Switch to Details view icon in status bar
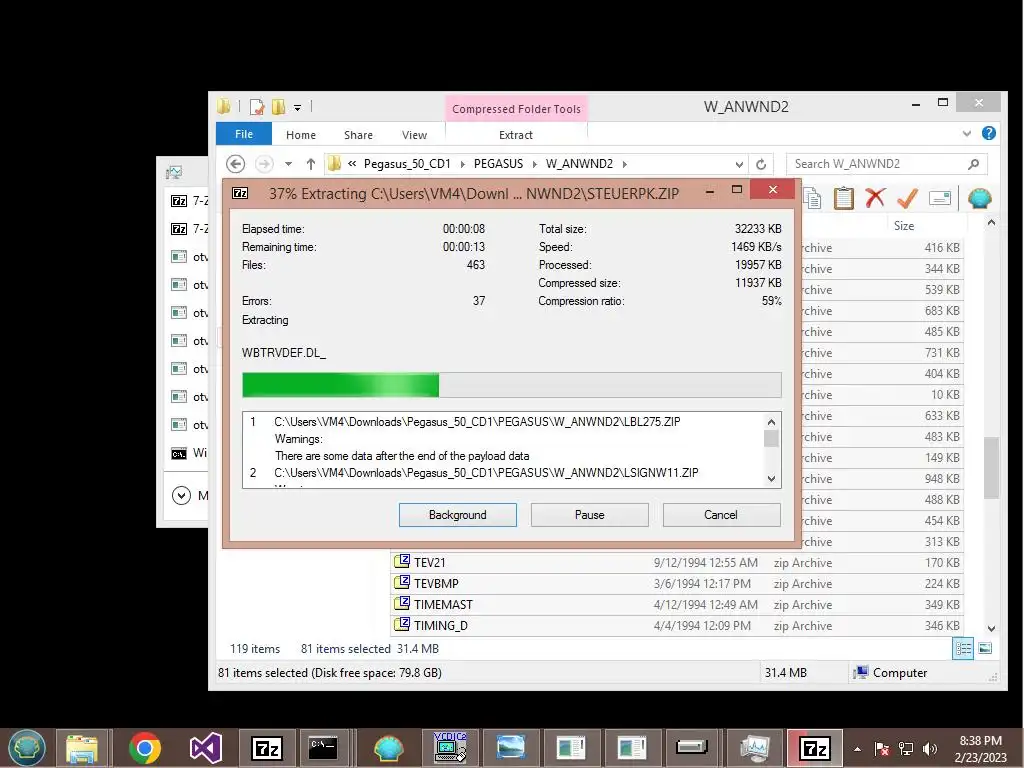The image size is (1024, 768). pyautogui.click(x=963, y=648)
